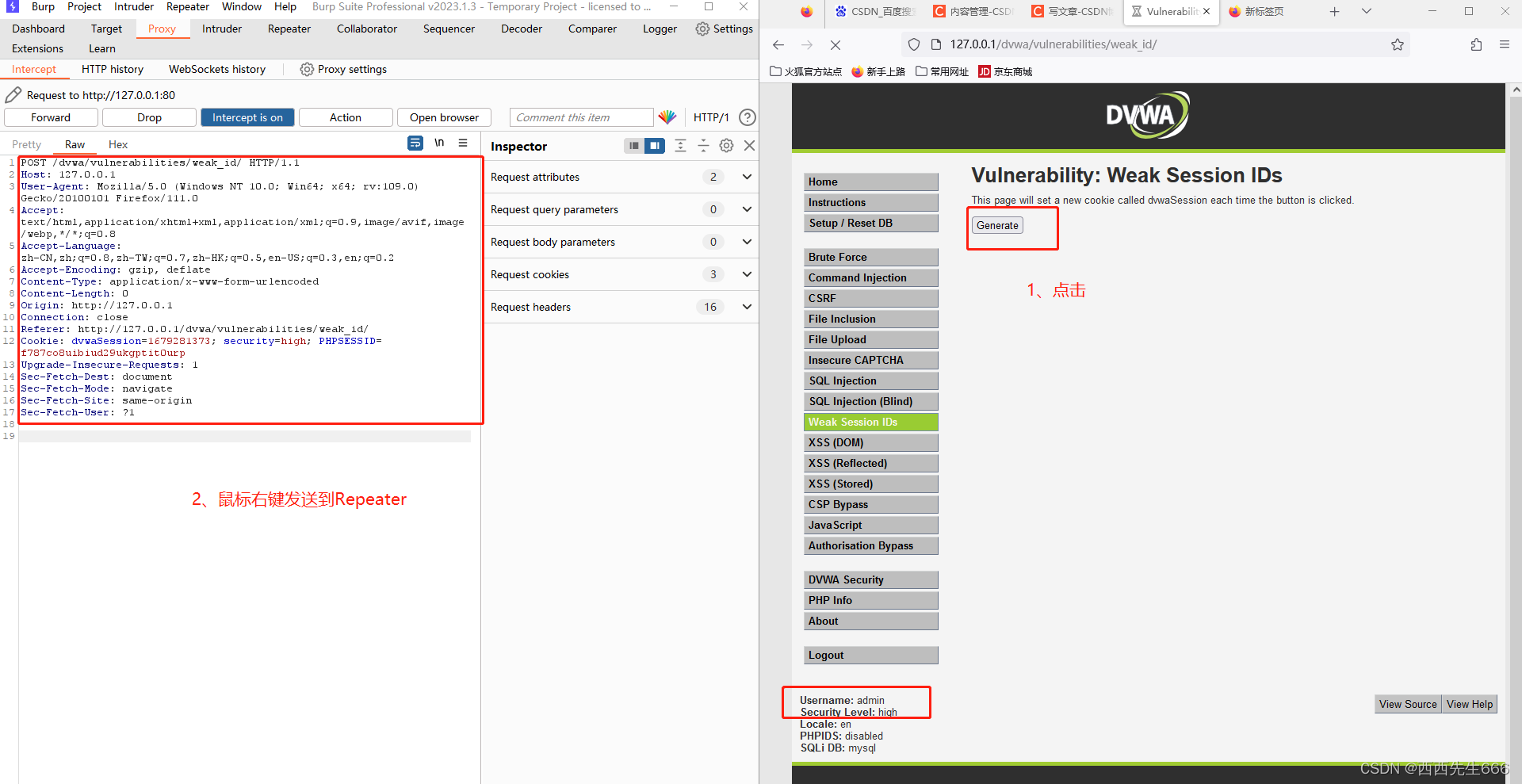Image resolution: width=1522 pixels, height=784 pixels.
Task: Forward the intercepted request
Action: pyautogui.click(x=51, y=117)
